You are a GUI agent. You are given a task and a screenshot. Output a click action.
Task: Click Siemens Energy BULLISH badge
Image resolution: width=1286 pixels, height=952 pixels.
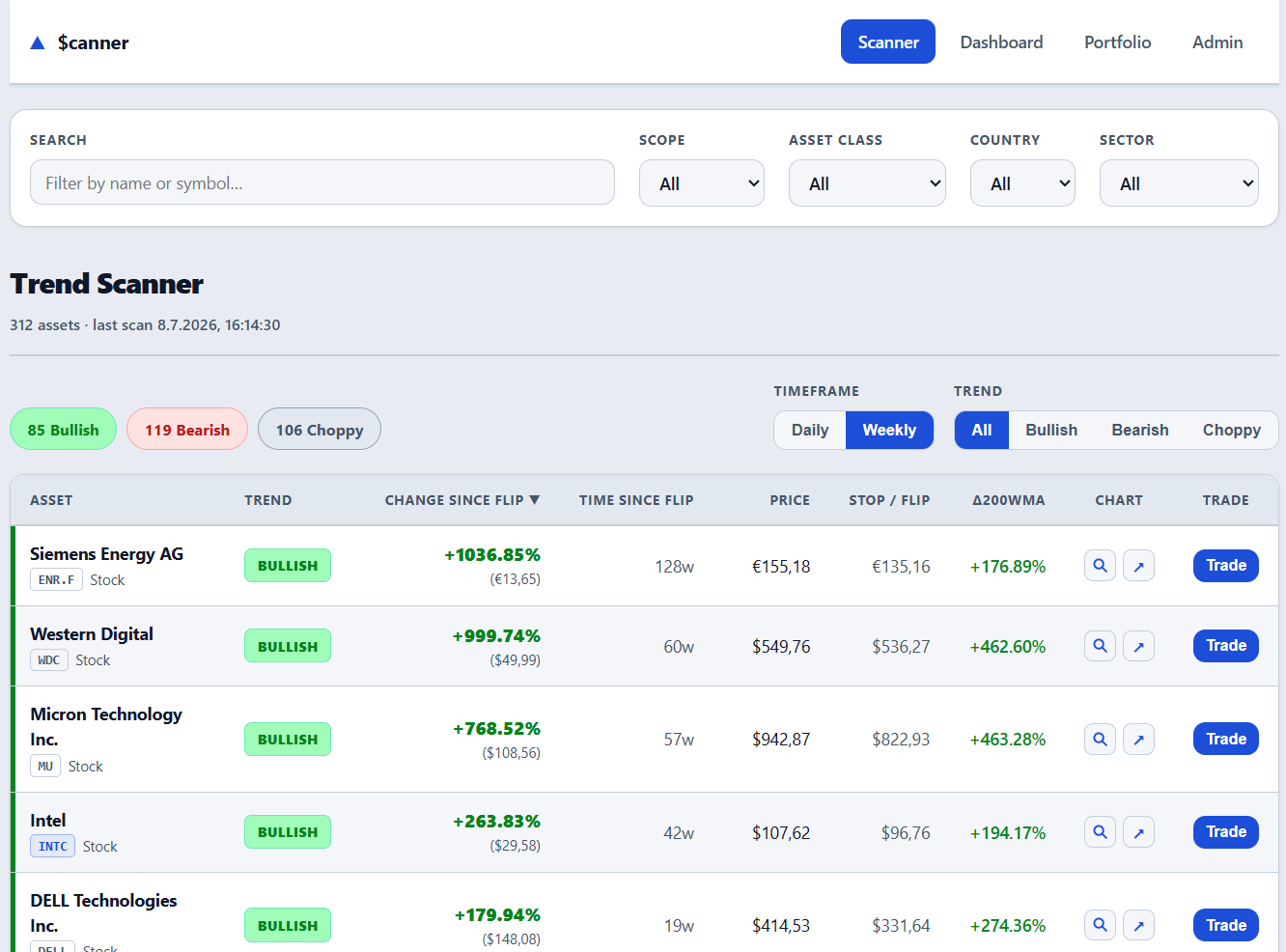[x=288, y=566]
